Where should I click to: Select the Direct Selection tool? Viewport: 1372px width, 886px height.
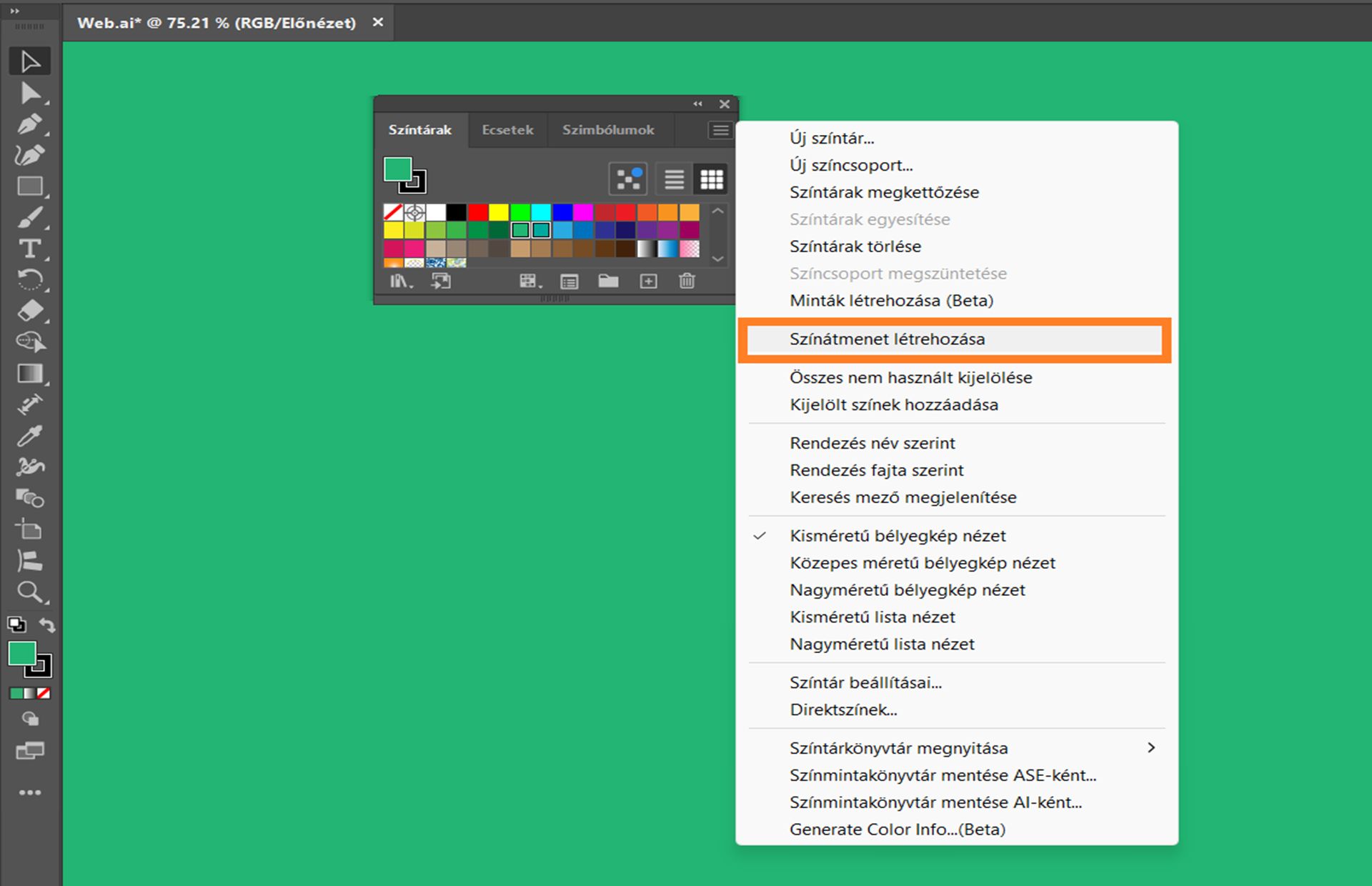tap(29, 93)
